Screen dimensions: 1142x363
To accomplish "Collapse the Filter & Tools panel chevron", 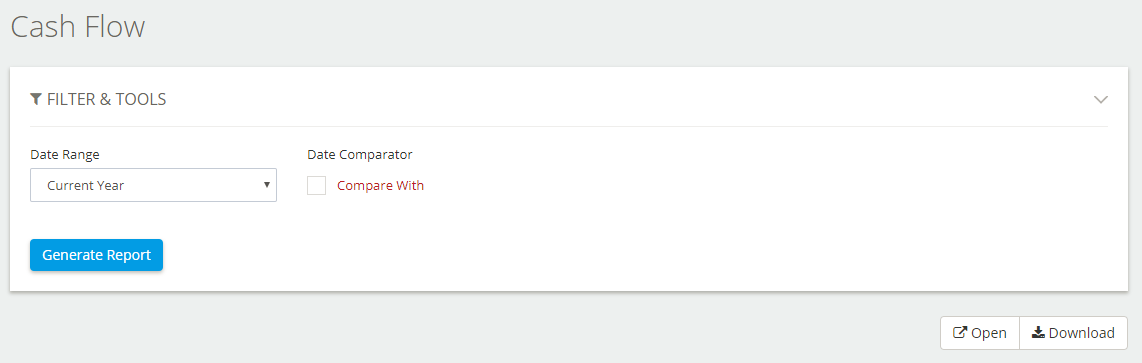I will coord(1100,99).
